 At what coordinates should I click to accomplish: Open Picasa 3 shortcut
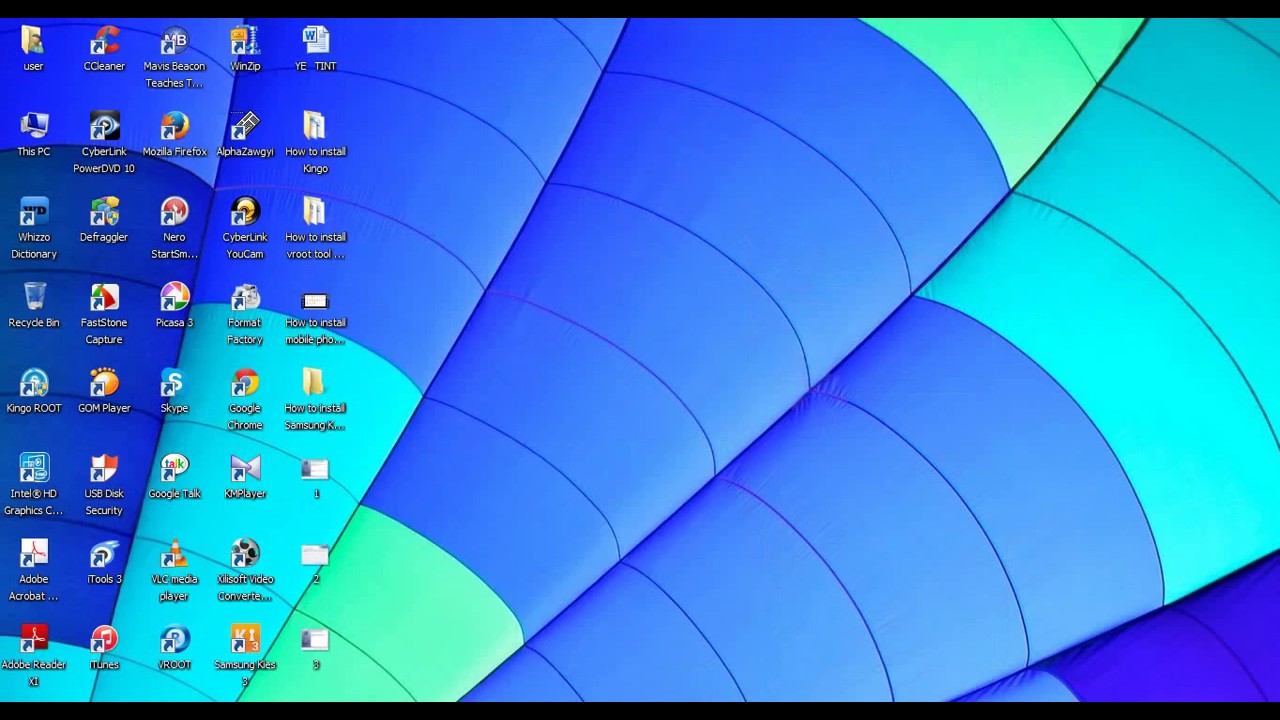(174, 298)
